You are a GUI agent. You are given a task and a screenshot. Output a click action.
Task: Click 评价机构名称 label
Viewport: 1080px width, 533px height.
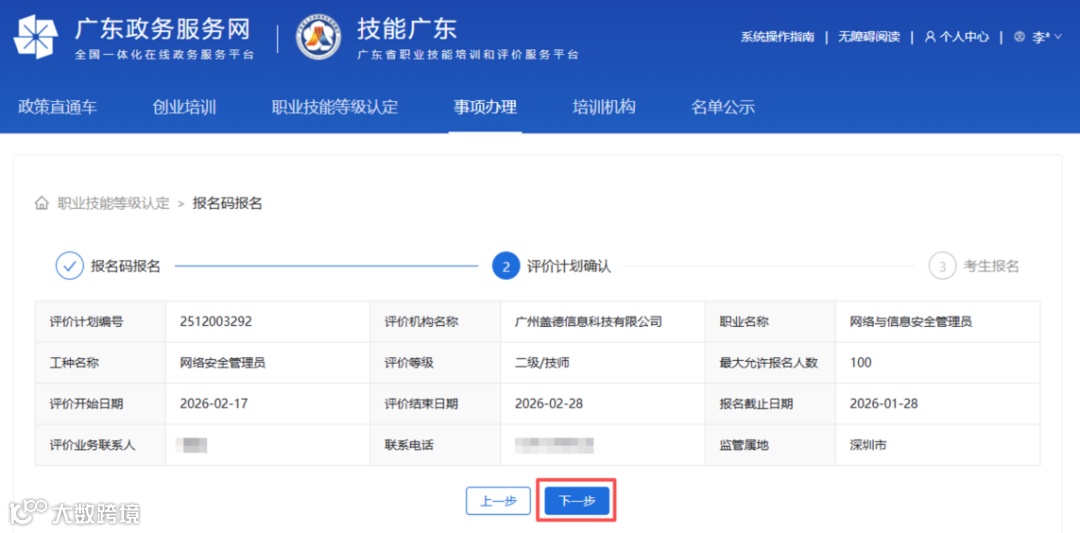point(422,322)
